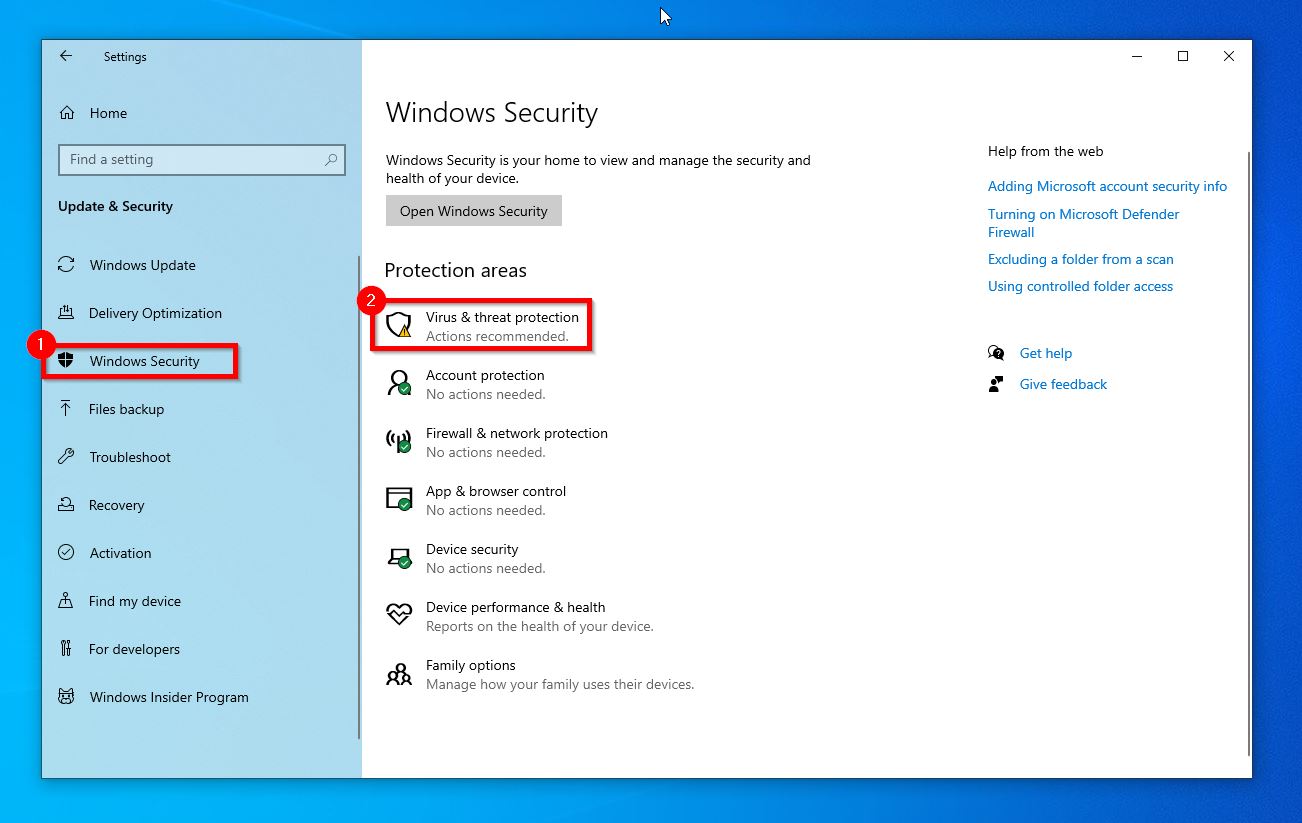Open Excluding a folder from a scan link
This screenshot has height=823, width=1302.
1080,259
